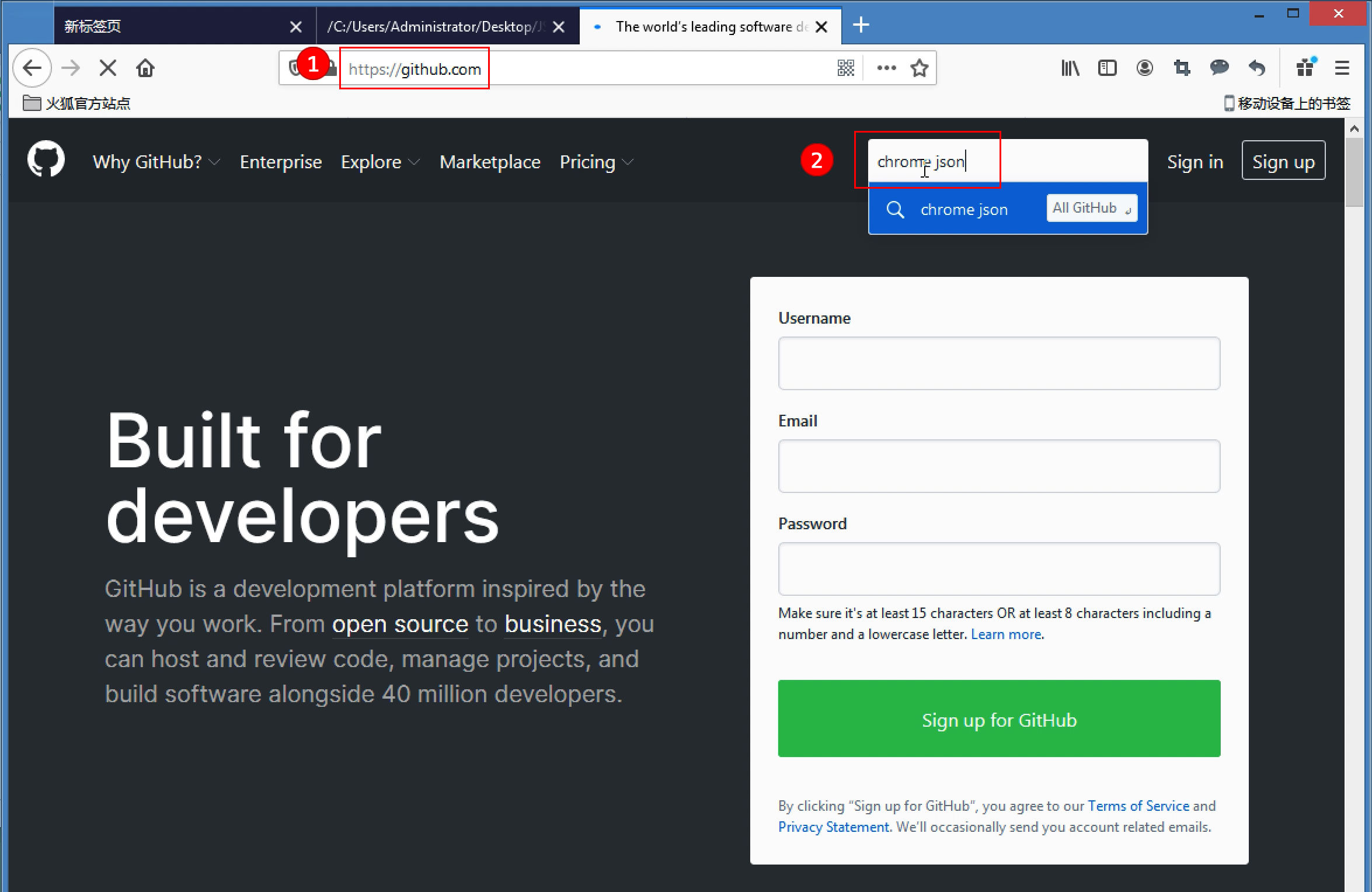Select The world's leading software tab

711,26
